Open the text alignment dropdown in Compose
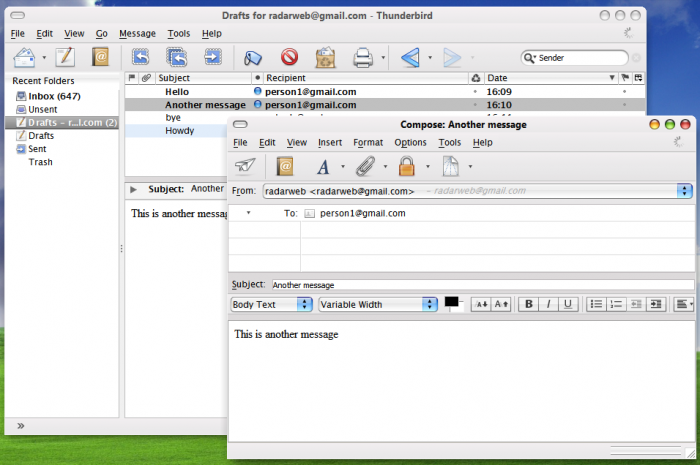This screenshot has height=465, width=700. pos(683,304)
